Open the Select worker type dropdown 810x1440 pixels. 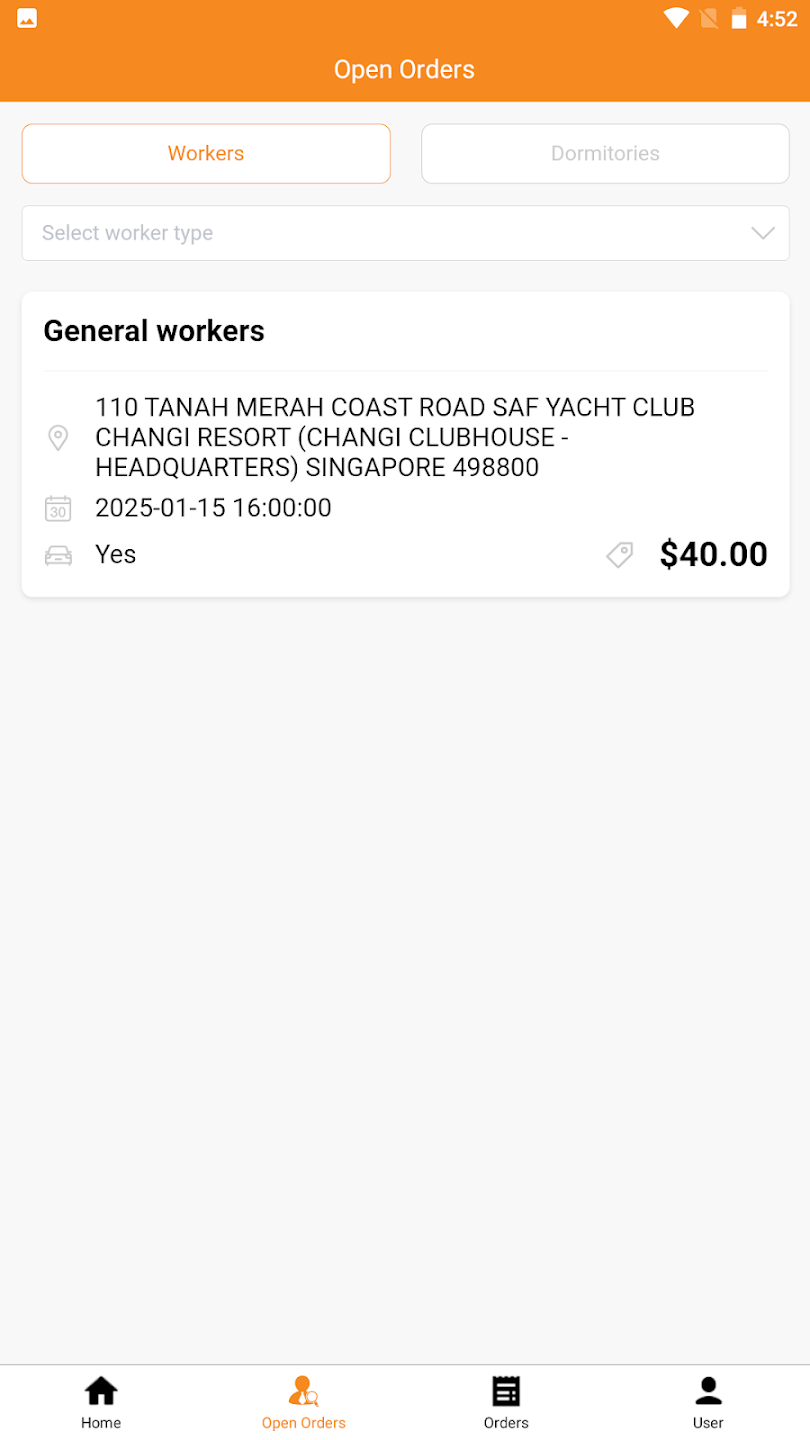click(x=380, y=233)
